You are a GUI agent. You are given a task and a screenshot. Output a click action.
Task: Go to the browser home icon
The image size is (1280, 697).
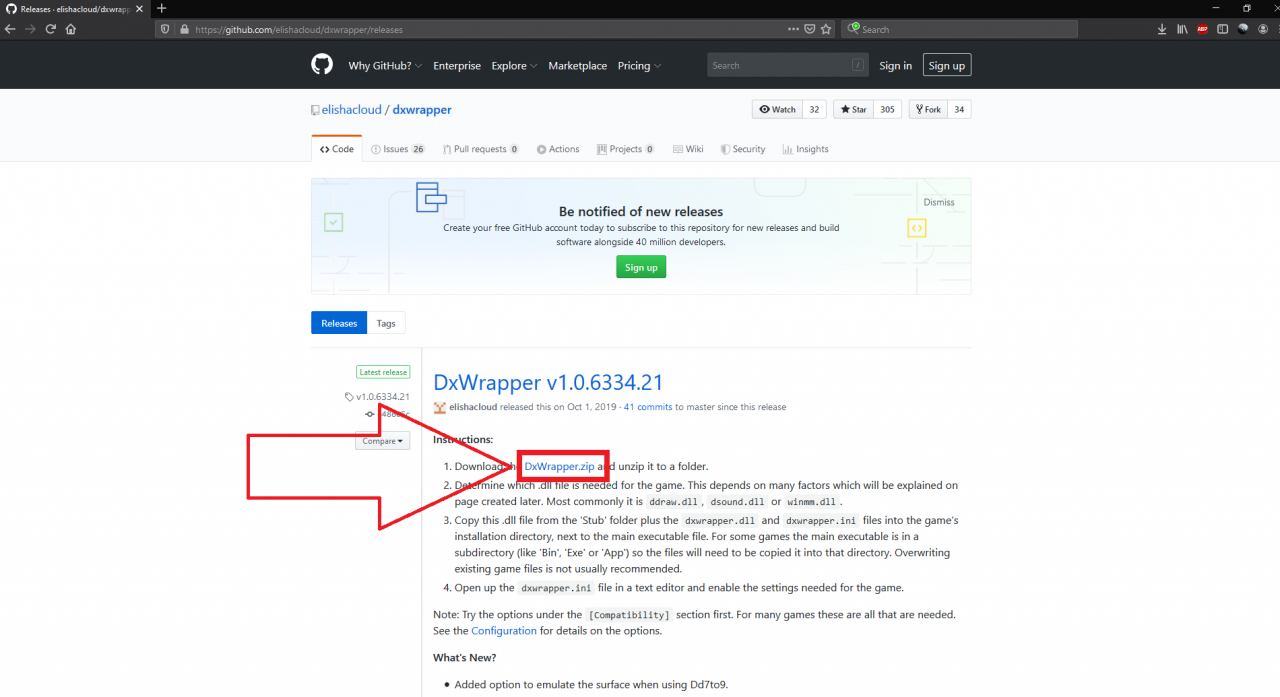tap(71, 29)
